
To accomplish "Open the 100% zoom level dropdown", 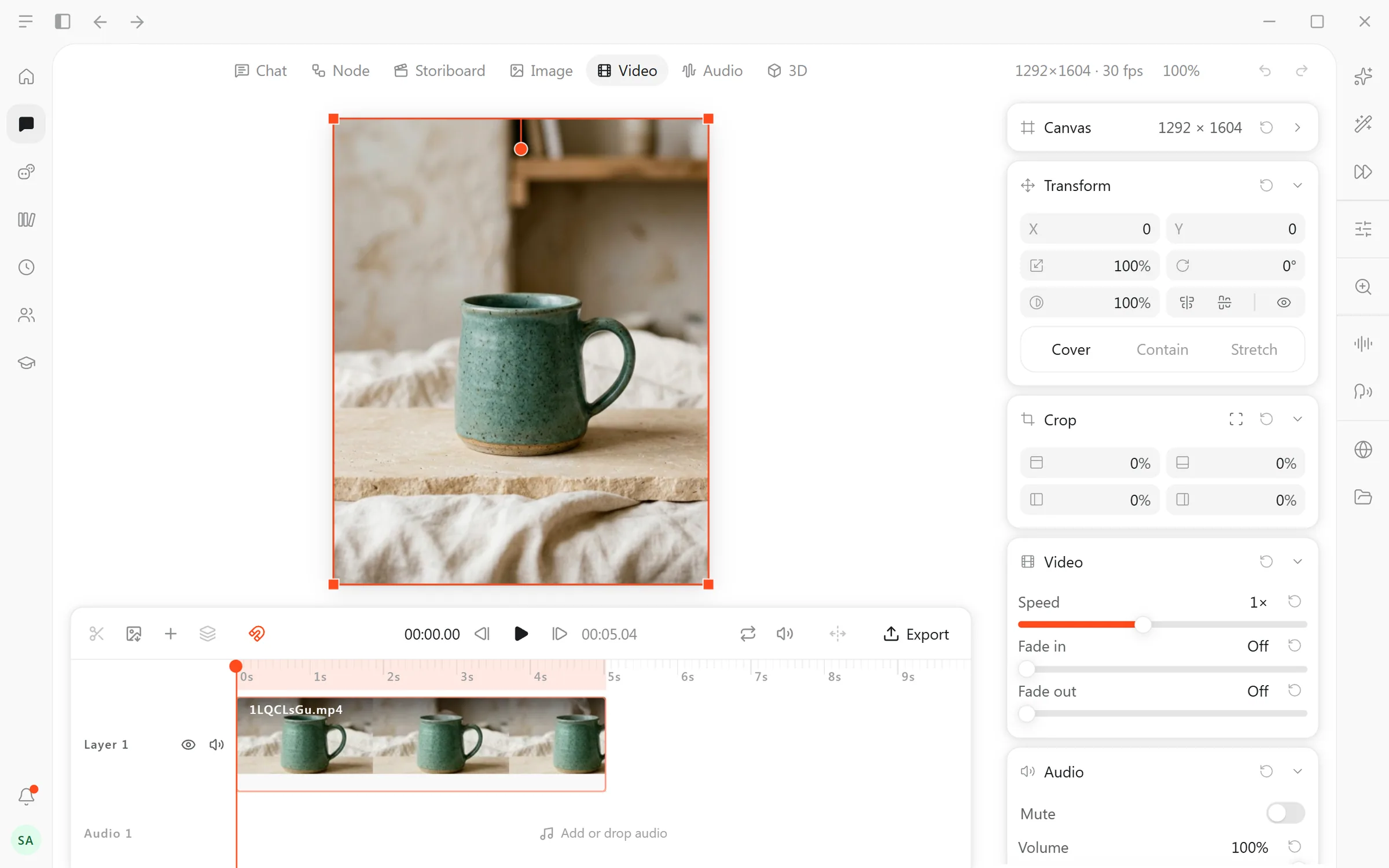I will click(1181, 71).
